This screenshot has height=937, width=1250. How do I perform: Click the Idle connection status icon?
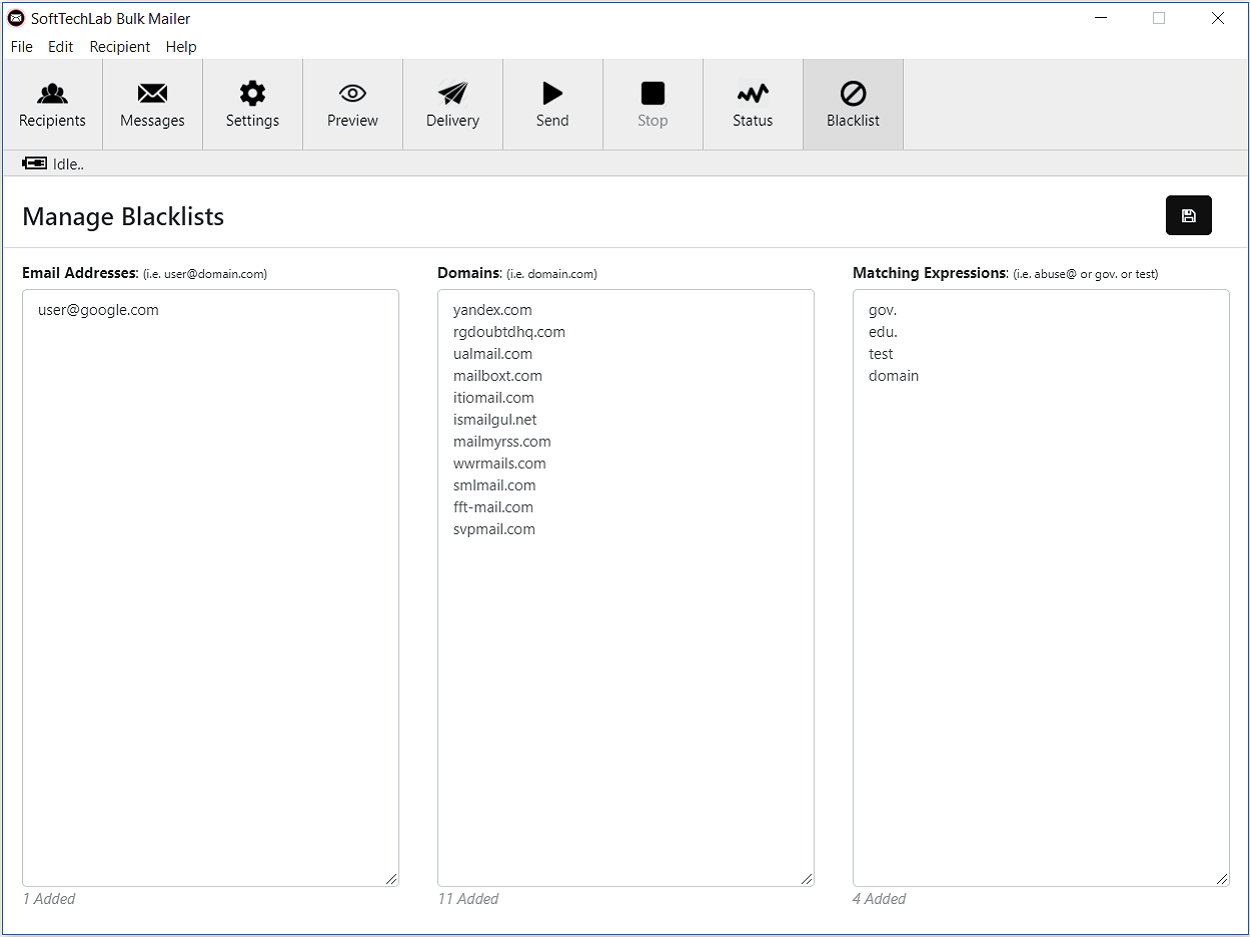click(35, 163)
